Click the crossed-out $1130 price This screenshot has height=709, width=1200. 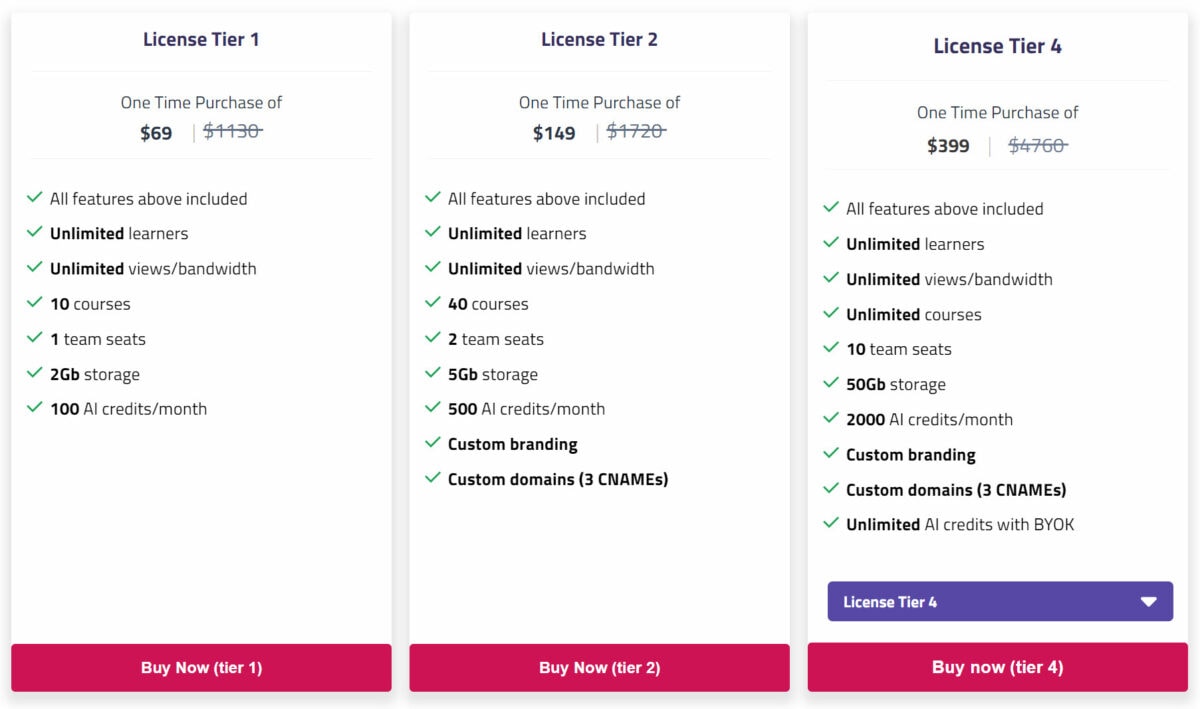click(231, 131)
